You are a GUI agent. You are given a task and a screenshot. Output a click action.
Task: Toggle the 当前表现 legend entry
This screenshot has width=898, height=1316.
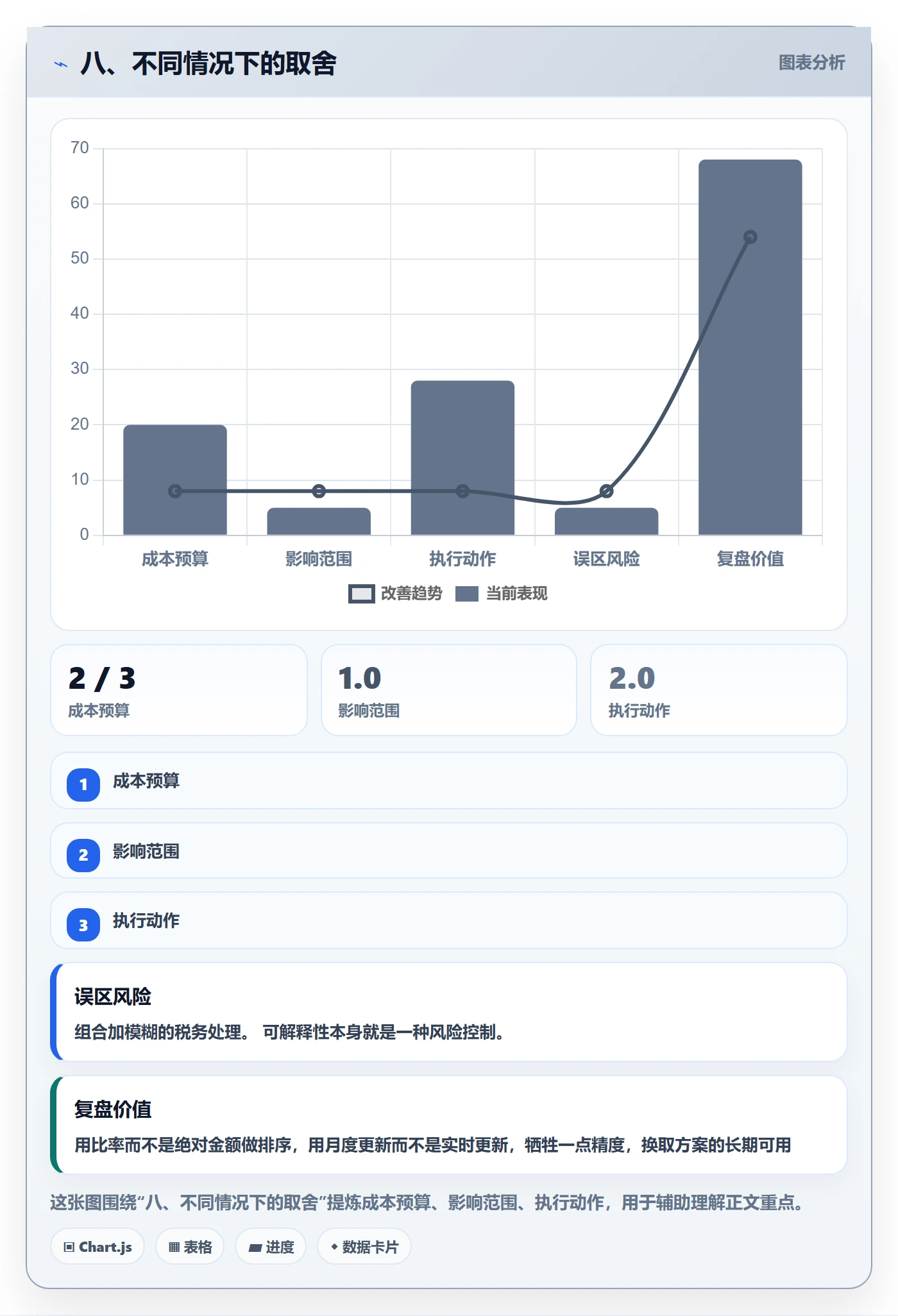(501, 594)
